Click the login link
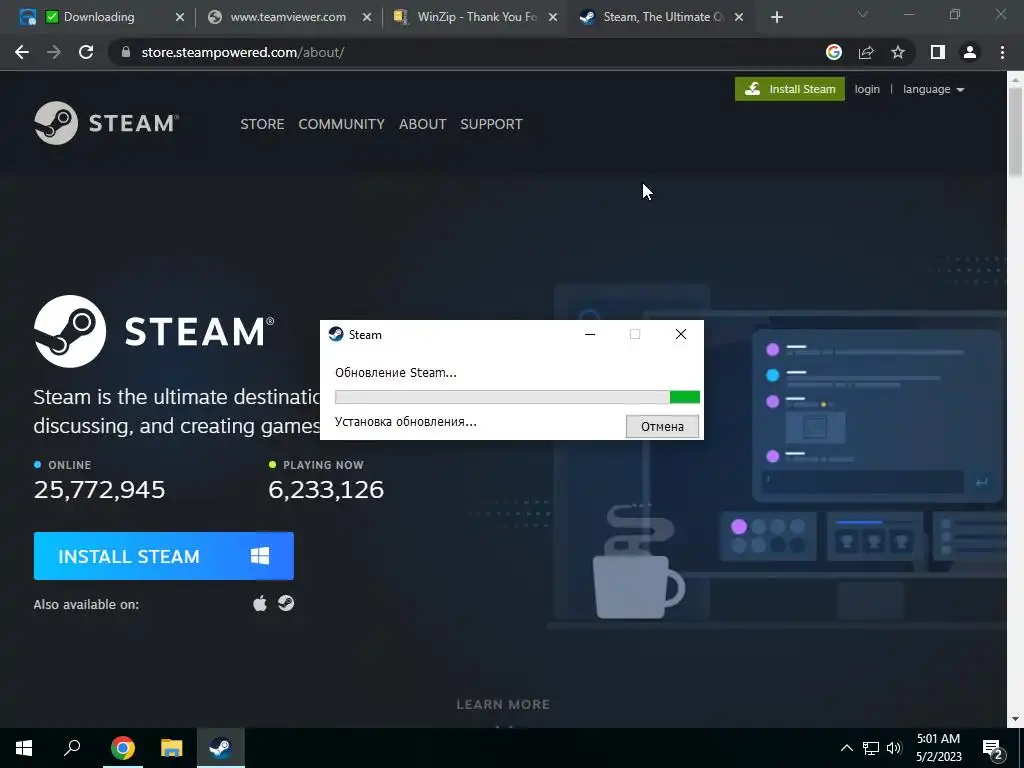The image size is (1024, 768). point(867,89)
